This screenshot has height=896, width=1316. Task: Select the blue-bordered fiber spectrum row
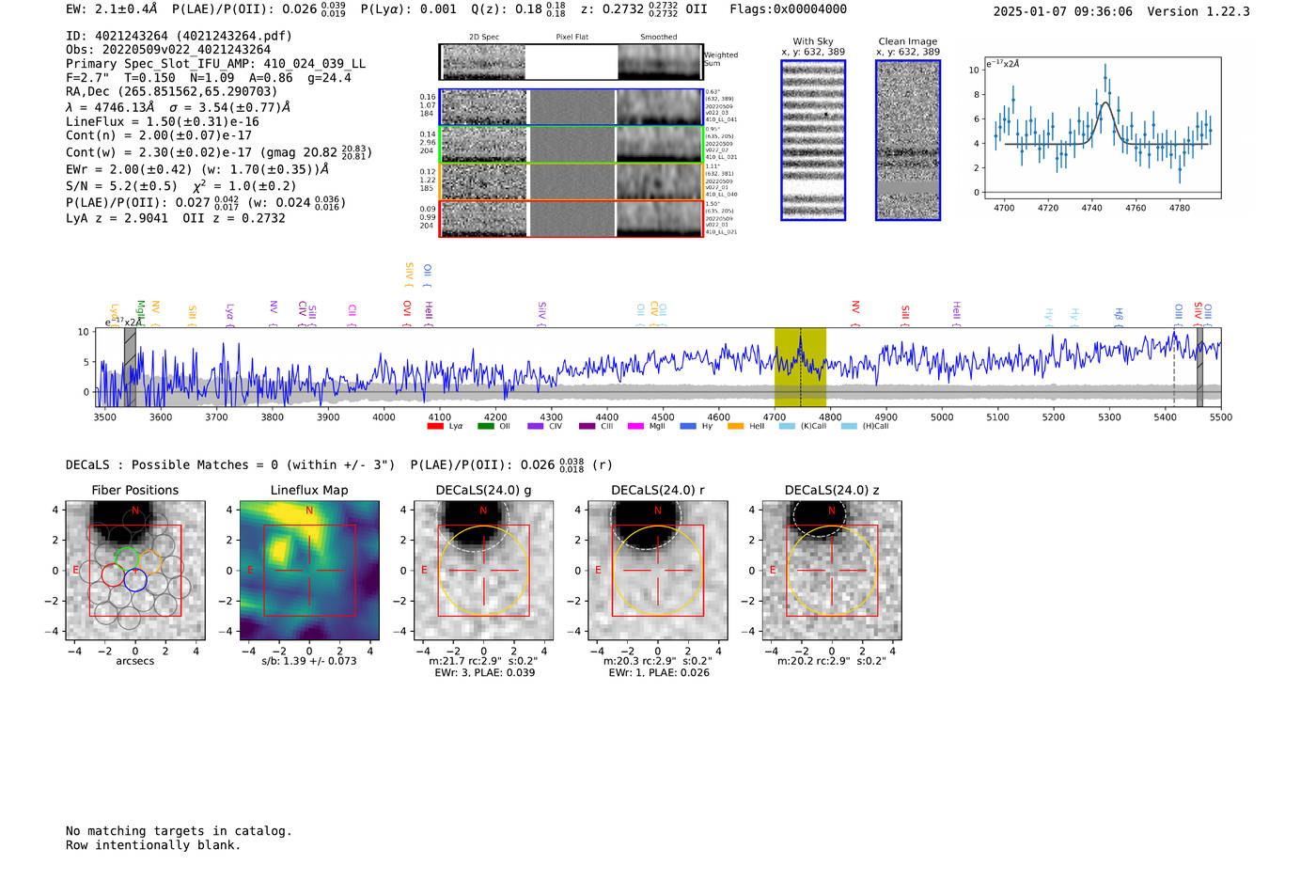pyautogui.click(x=571, y=107)
